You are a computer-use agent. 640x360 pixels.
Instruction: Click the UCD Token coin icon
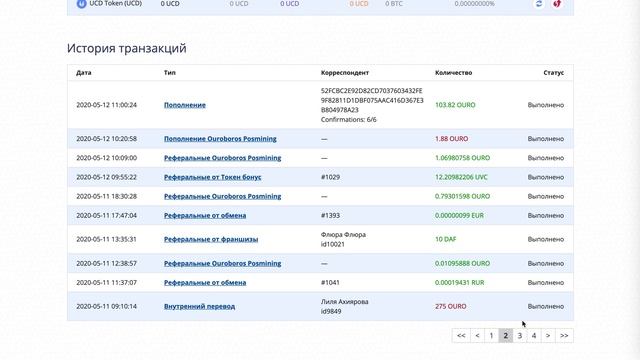pos(82,4)
